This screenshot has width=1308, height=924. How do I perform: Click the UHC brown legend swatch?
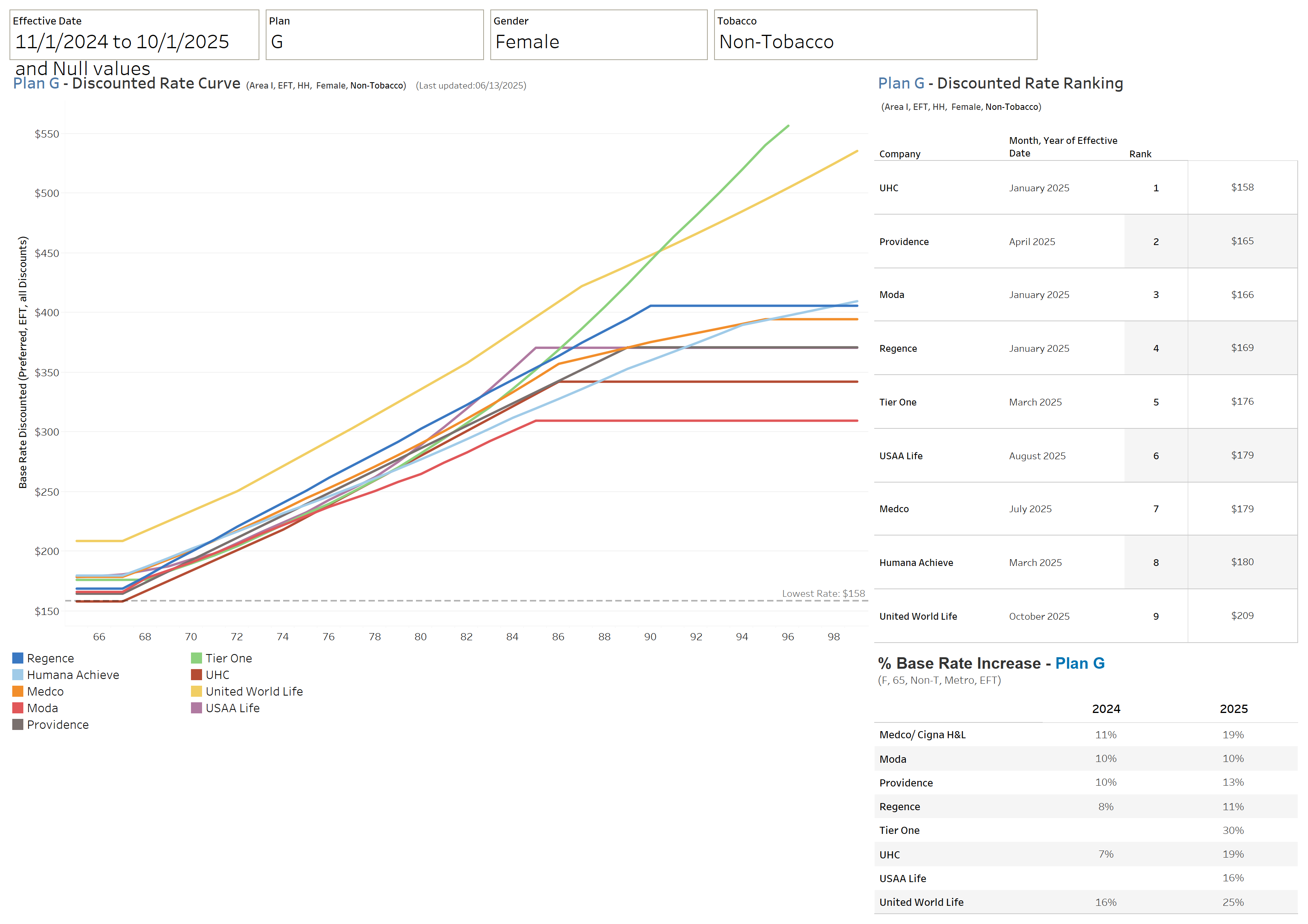click(197, 675)
